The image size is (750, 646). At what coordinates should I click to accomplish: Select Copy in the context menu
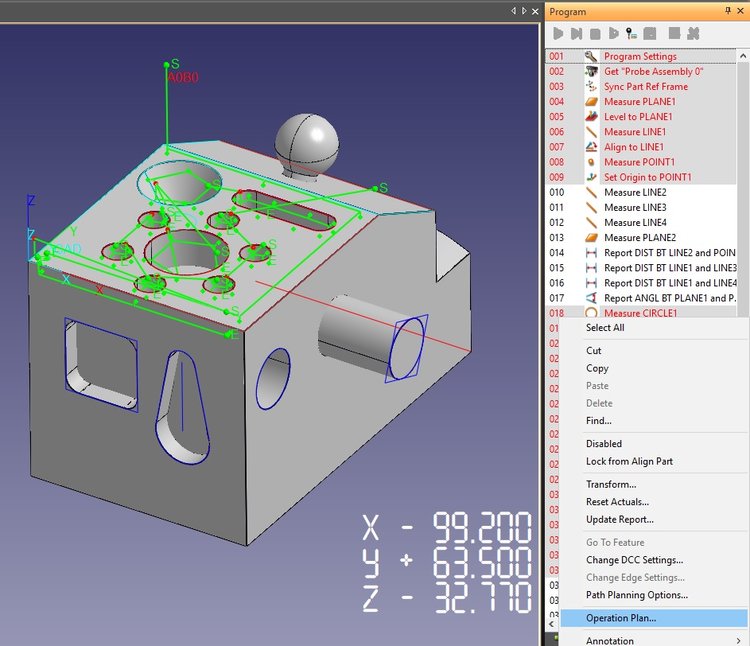pos(597,369)
